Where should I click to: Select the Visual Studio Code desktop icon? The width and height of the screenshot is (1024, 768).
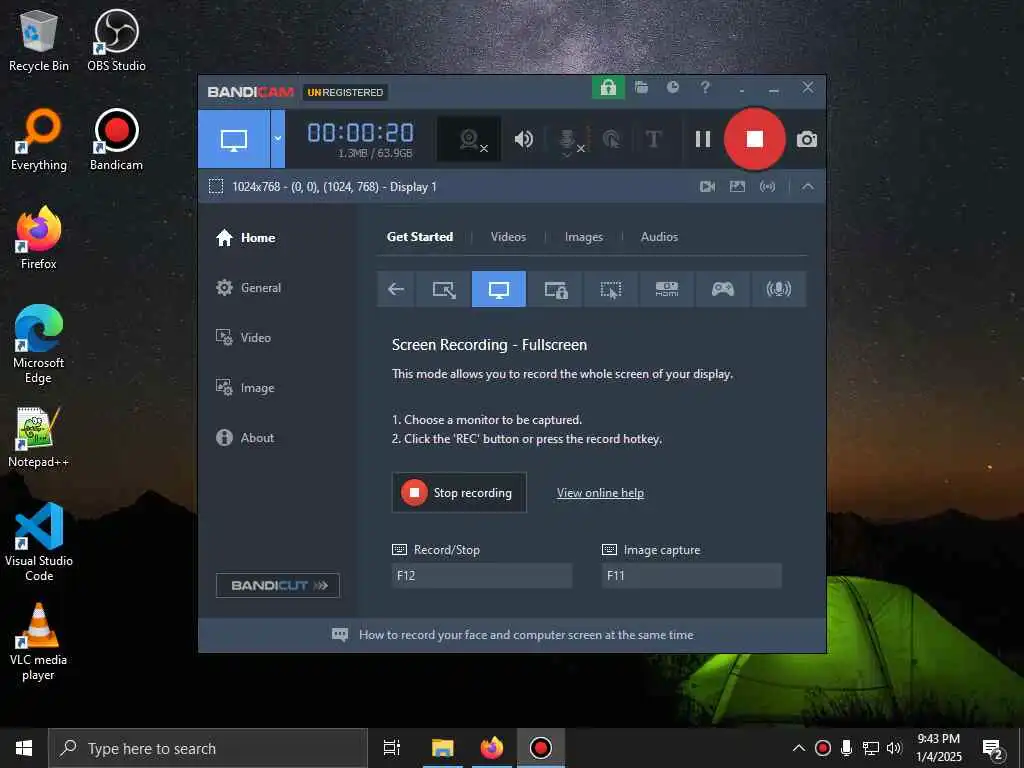click(x=39, y=542)
